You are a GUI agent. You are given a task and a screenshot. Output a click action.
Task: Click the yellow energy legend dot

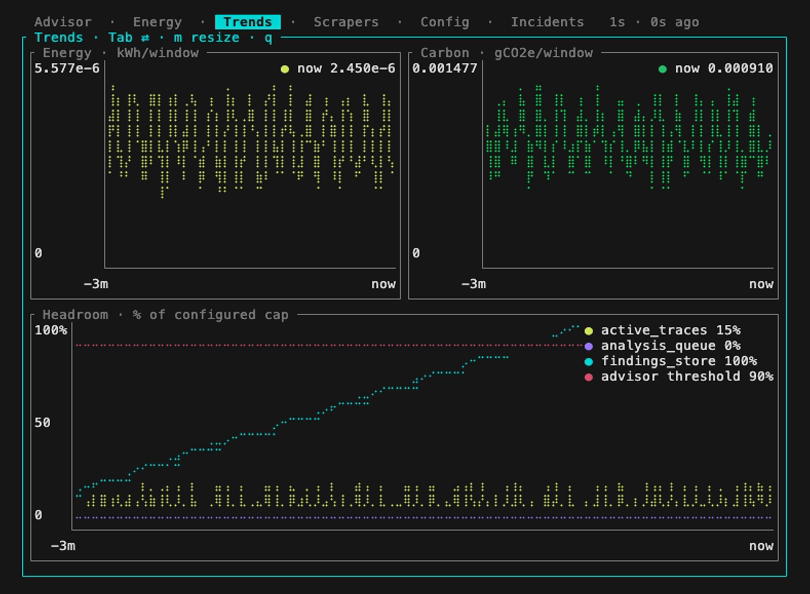285,69
